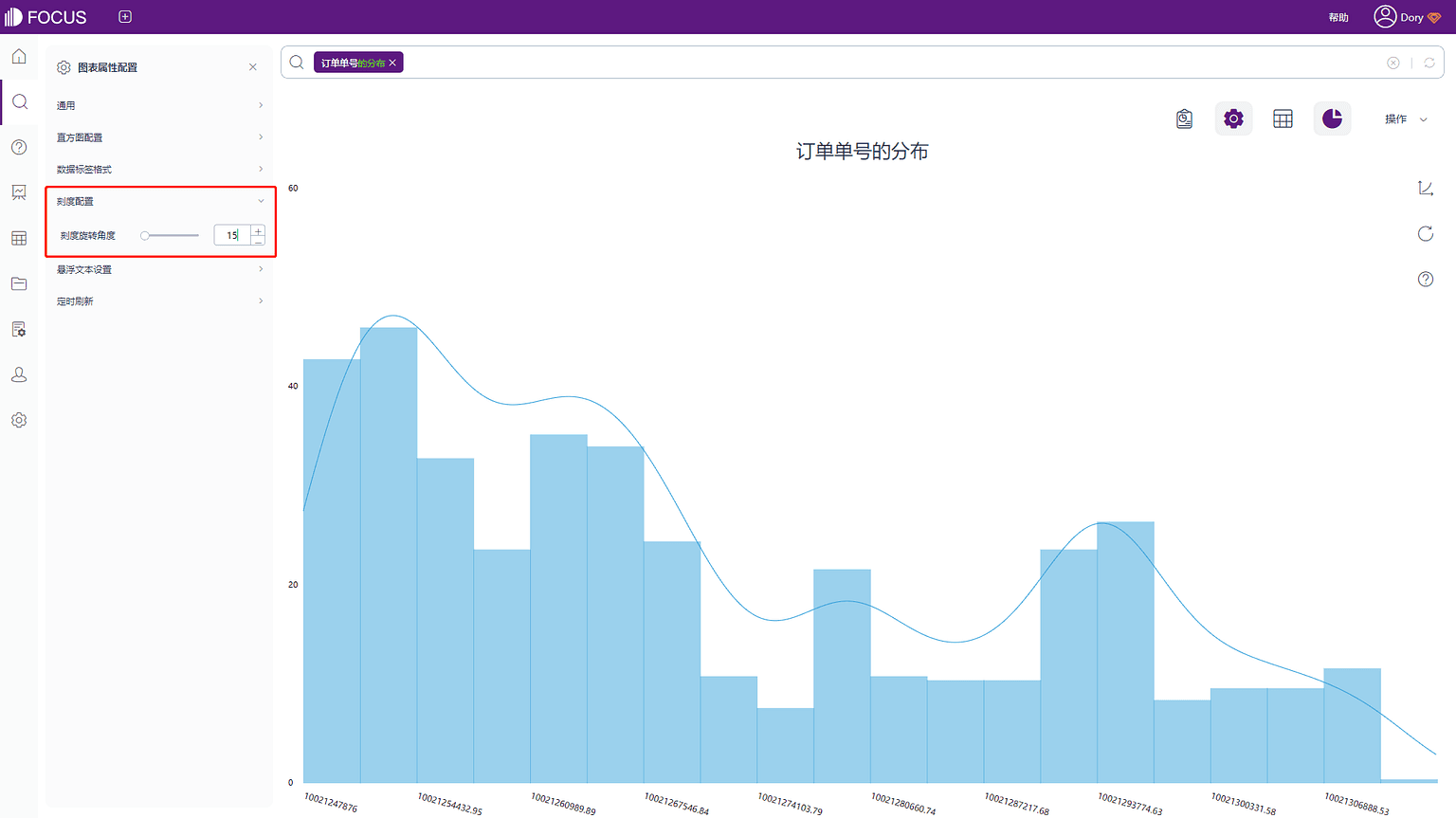Image resolution: width=1456 pixels, height=818 pixels.
Task: Open the dashboard chart icon in sidebar
Action: click(x=19, y=192)
